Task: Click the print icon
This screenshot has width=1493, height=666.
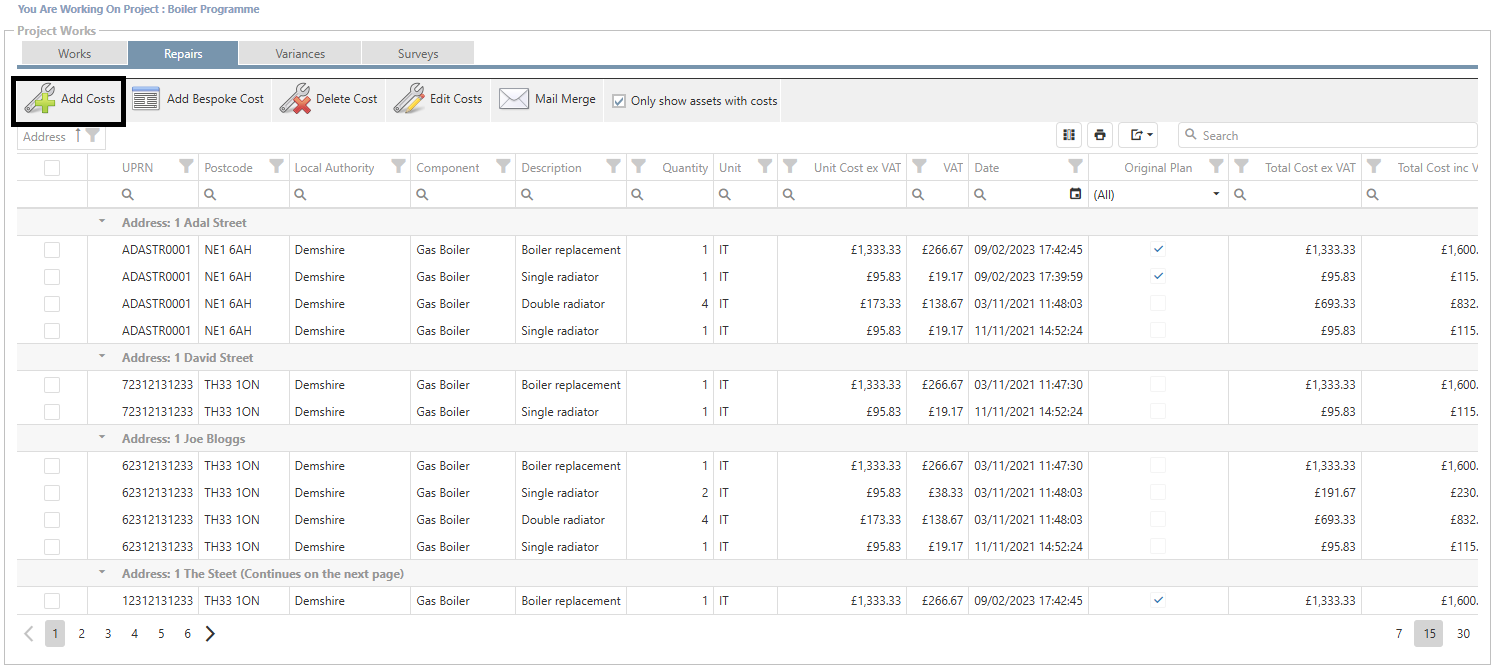Action: tap(1100, 135)
